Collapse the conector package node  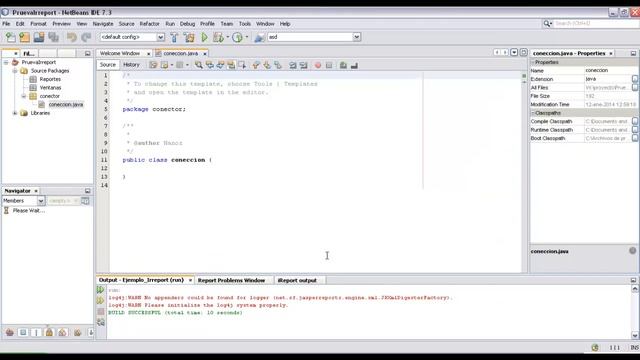tap(24, 96)
